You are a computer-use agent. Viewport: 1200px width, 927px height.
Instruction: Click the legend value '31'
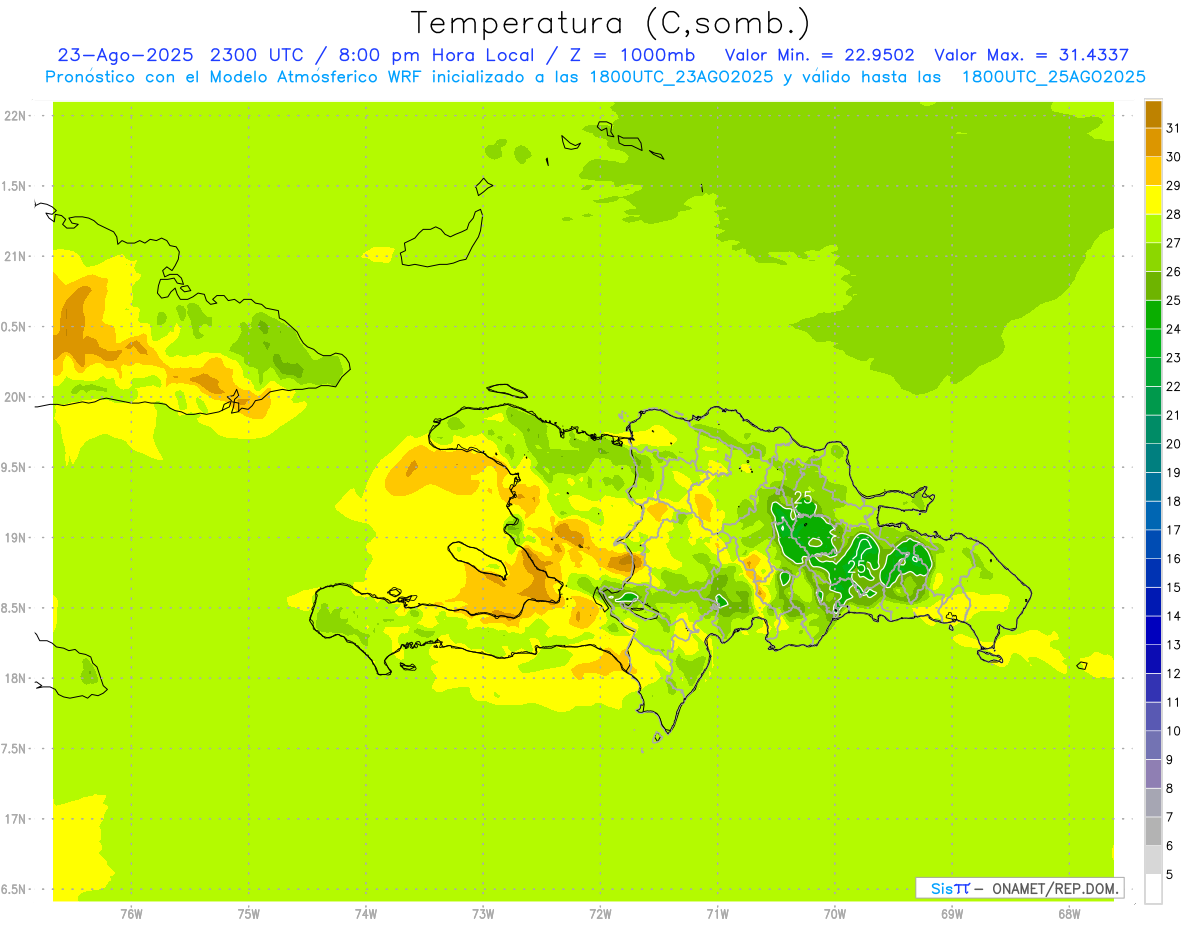[x=1174, y=128]
